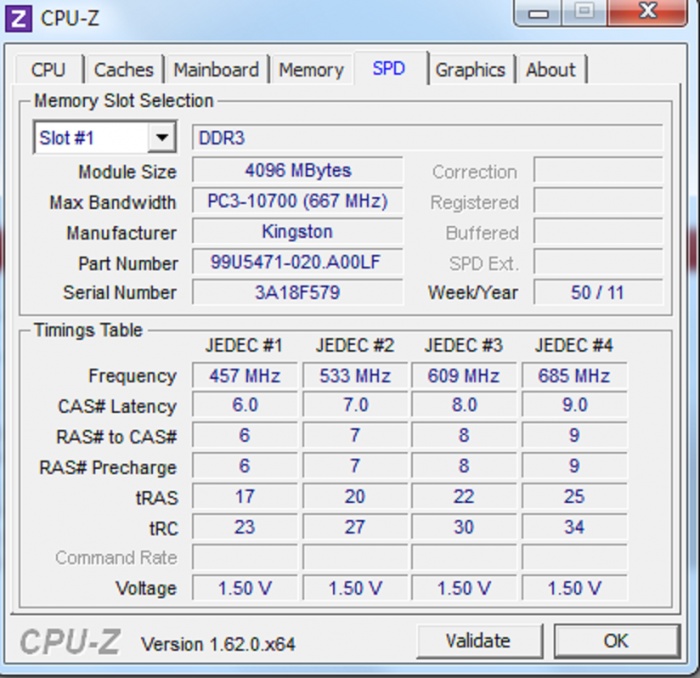Switch to the Caches tab

coord(124,70)
